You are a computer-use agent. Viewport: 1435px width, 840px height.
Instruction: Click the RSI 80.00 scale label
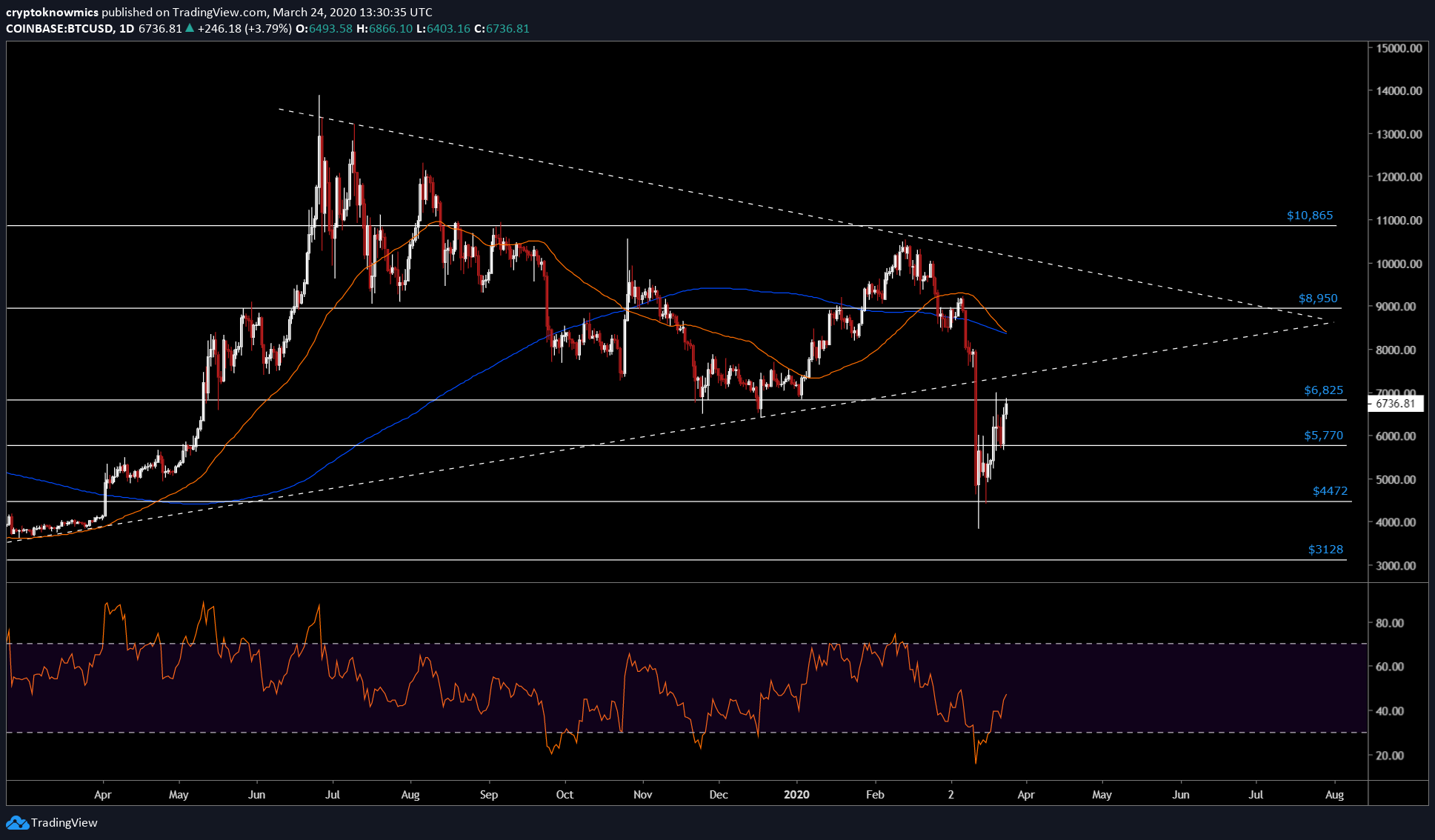click(x=1390, y=623)
